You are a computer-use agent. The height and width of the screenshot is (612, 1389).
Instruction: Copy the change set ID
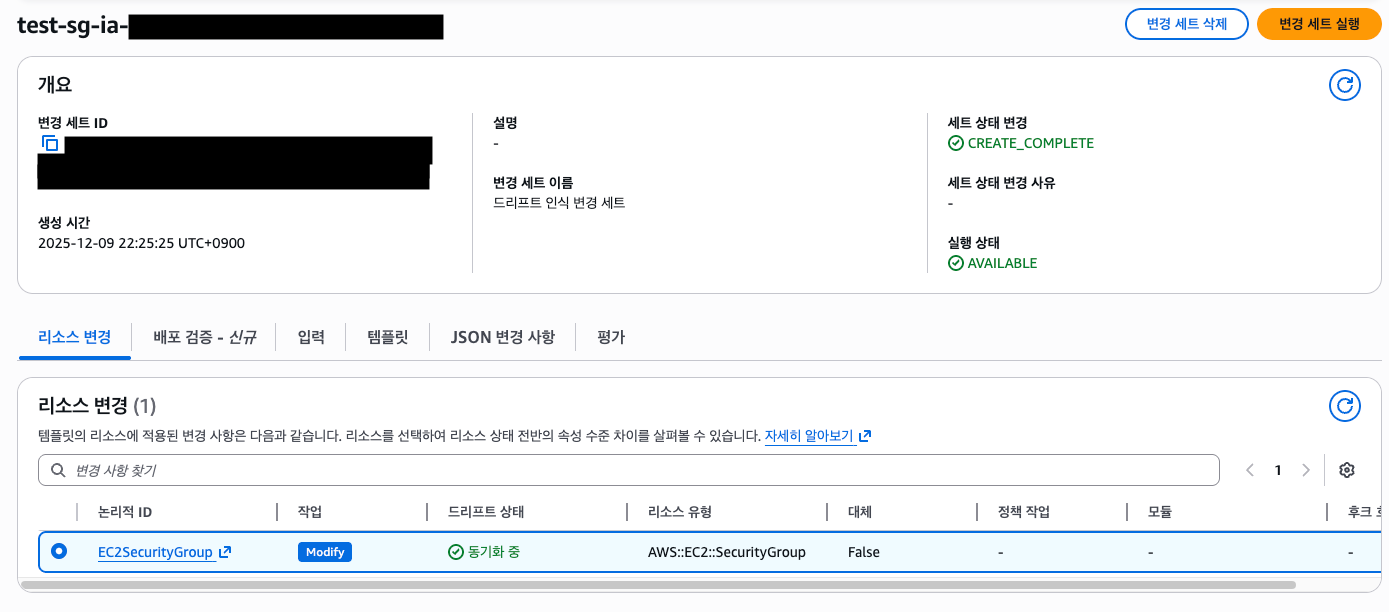pos(50,144)
